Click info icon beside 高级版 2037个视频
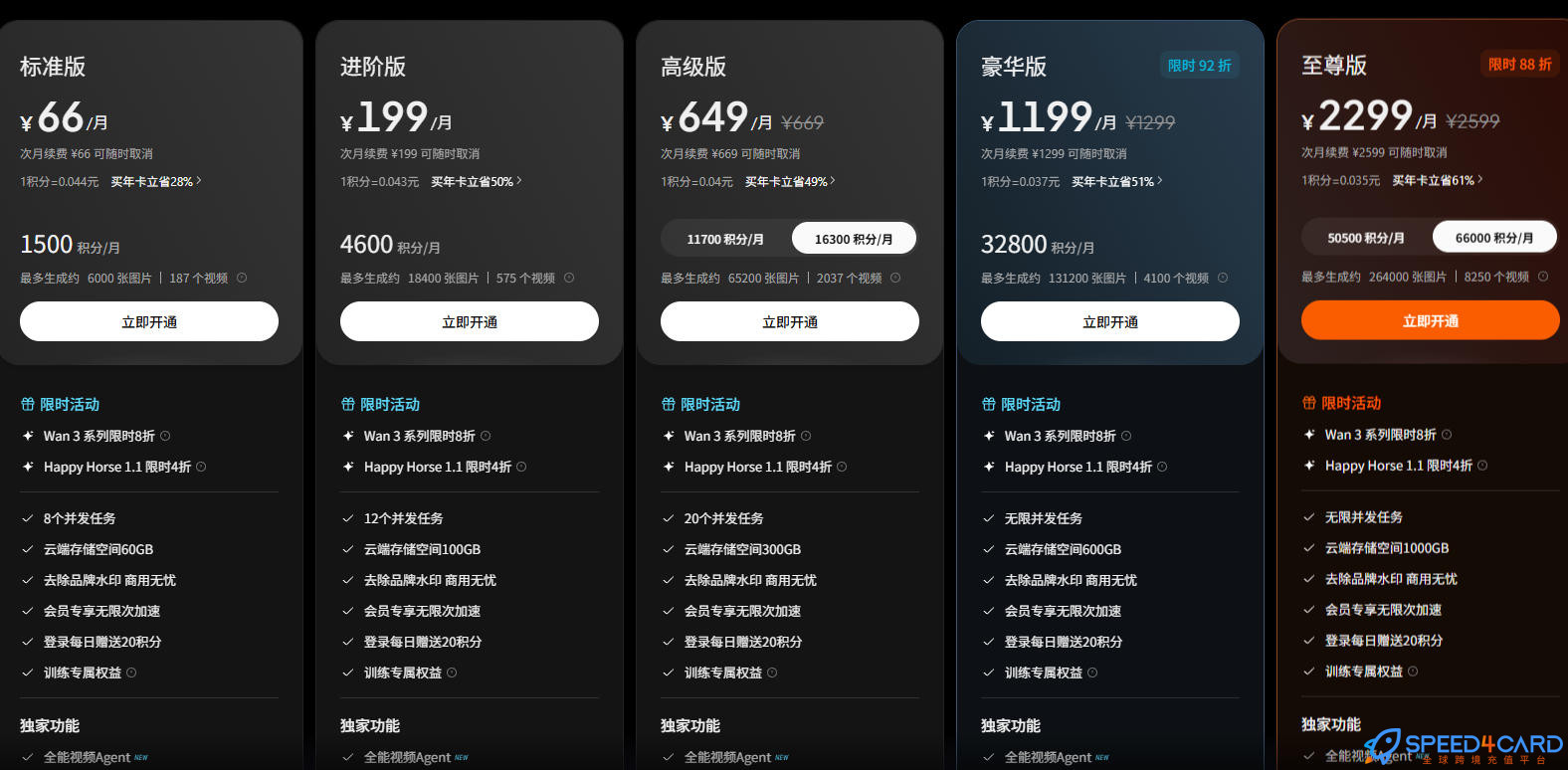 [895, 279]
